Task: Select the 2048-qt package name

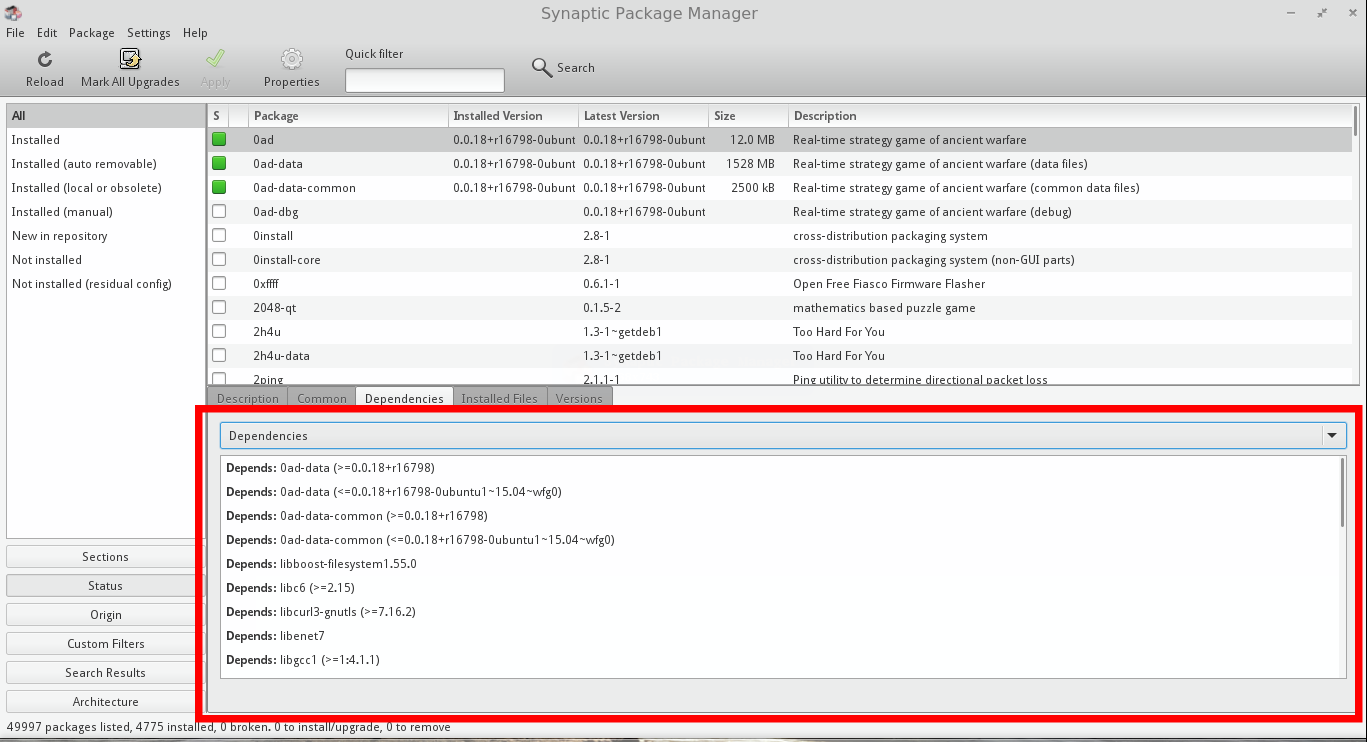Action: tap(275, 308)
